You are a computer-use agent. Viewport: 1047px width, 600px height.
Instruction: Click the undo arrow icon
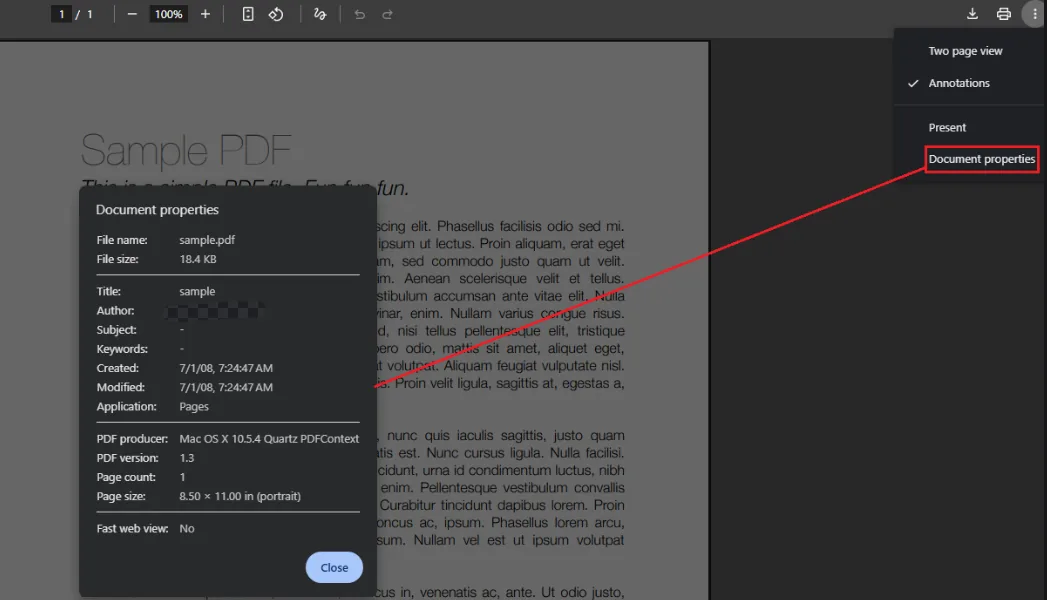click(359, 14)
